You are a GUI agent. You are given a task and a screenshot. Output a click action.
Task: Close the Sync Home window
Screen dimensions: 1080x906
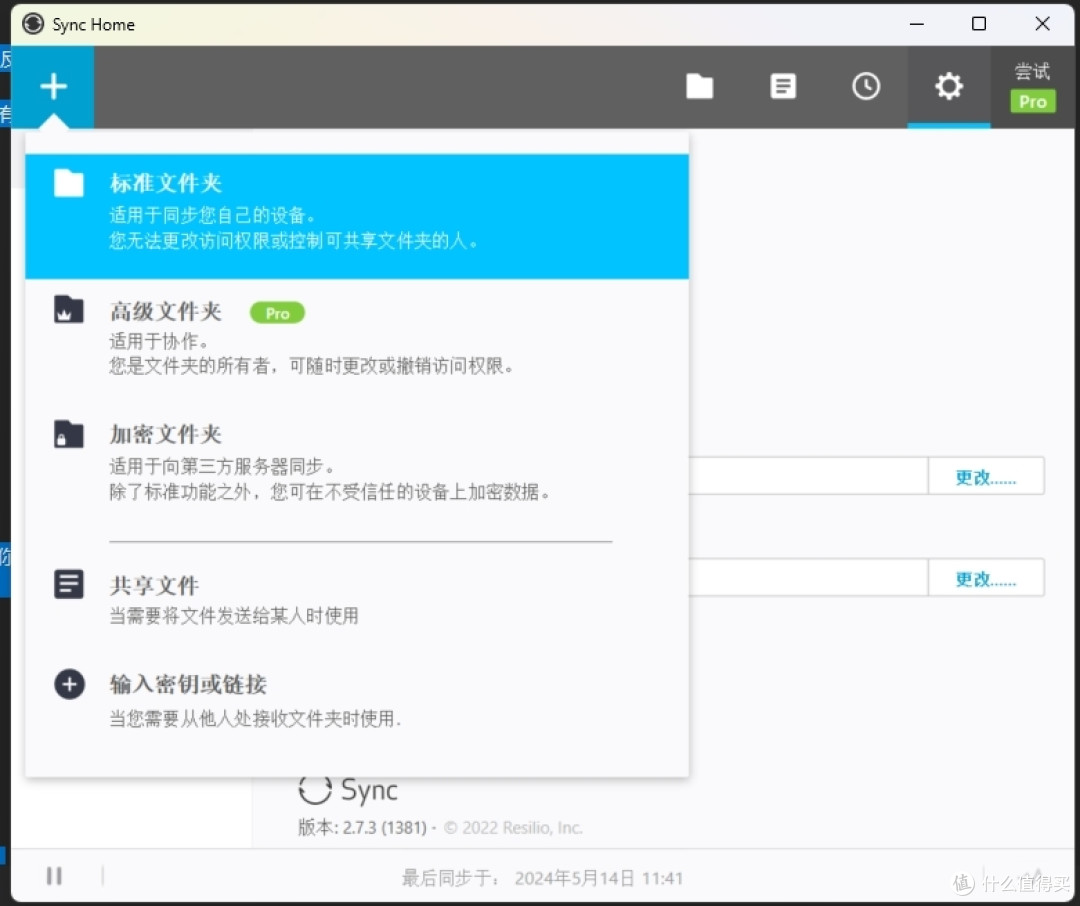pos(1042,24)
